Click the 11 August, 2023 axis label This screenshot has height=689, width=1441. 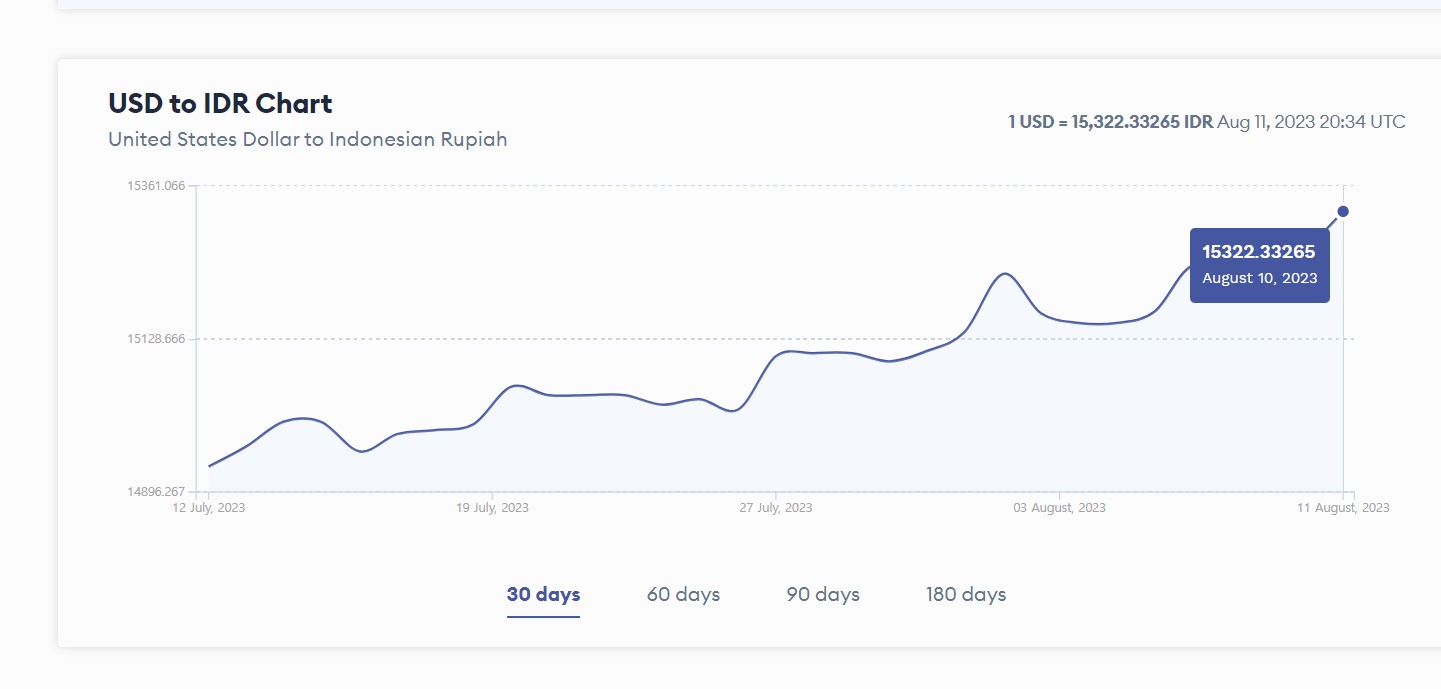click(1343, 508)
